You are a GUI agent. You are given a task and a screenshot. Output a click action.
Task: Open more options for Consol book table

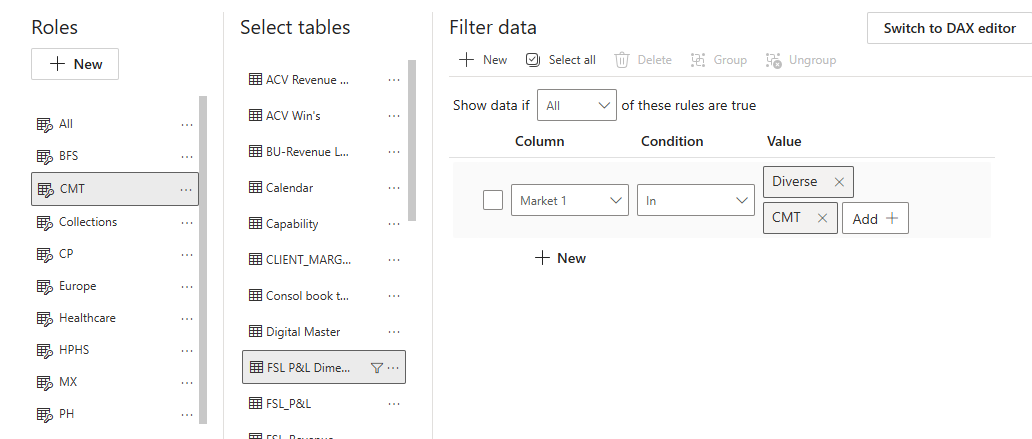pos(394,296)
